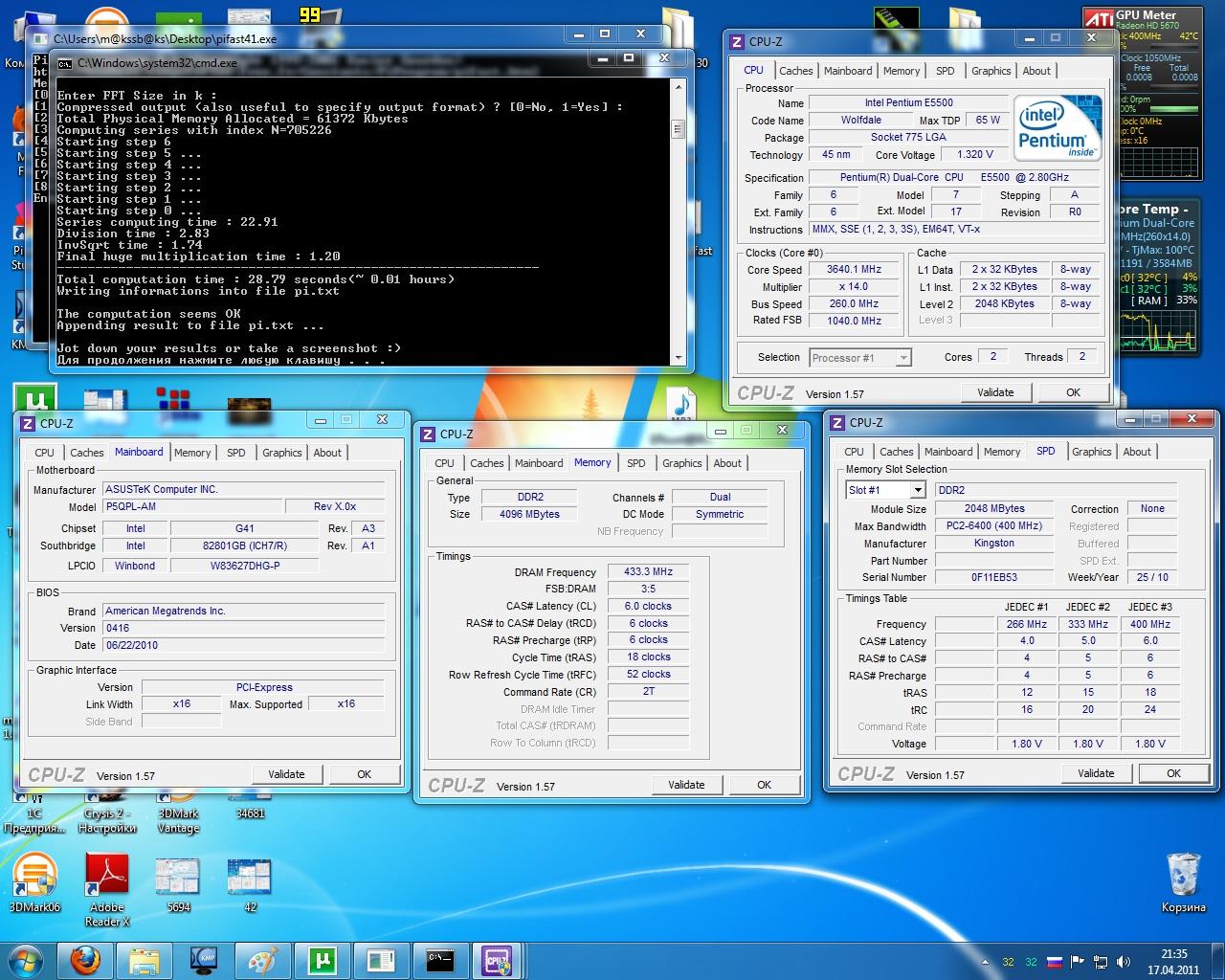Click the ATI GPU Meter gadget logo
Screen dimensions: 1225x980
(x=1099, y=19)
